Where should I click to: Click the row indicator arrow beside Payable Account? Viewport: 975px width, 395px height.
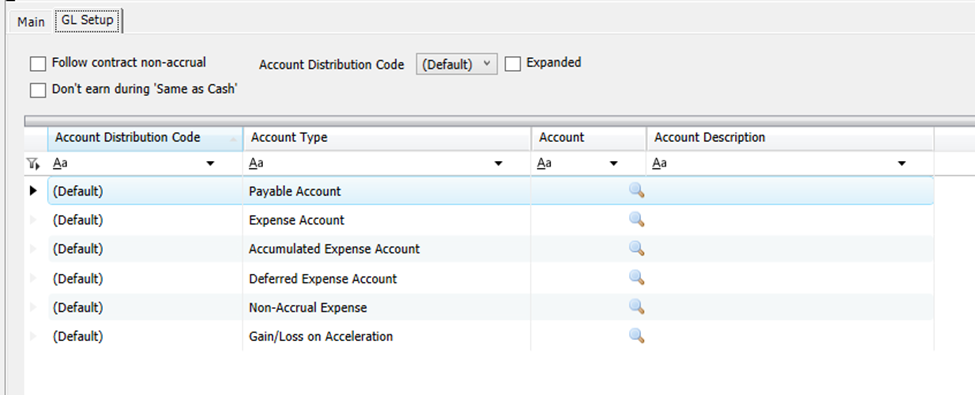[34, 191]
